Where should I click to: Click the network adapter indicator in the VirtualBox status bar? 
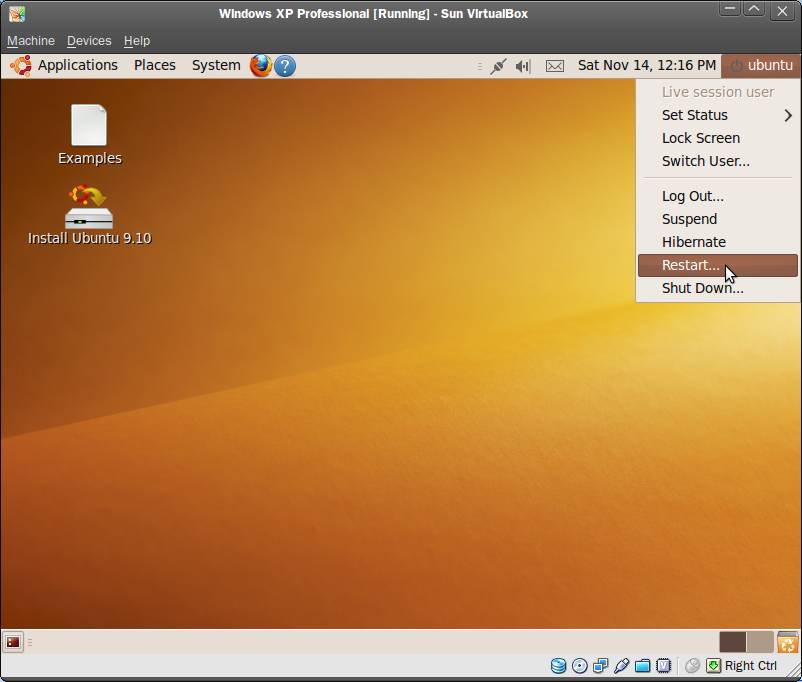tap(600, 666)
